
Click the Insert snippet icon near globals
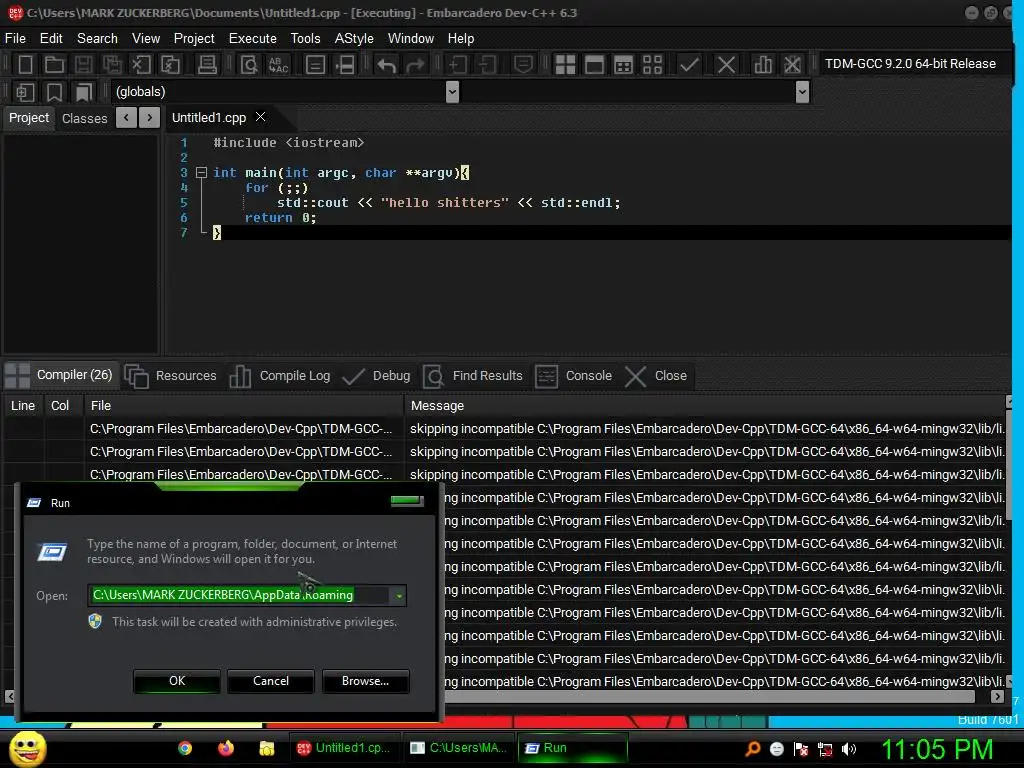click(25, 92)
